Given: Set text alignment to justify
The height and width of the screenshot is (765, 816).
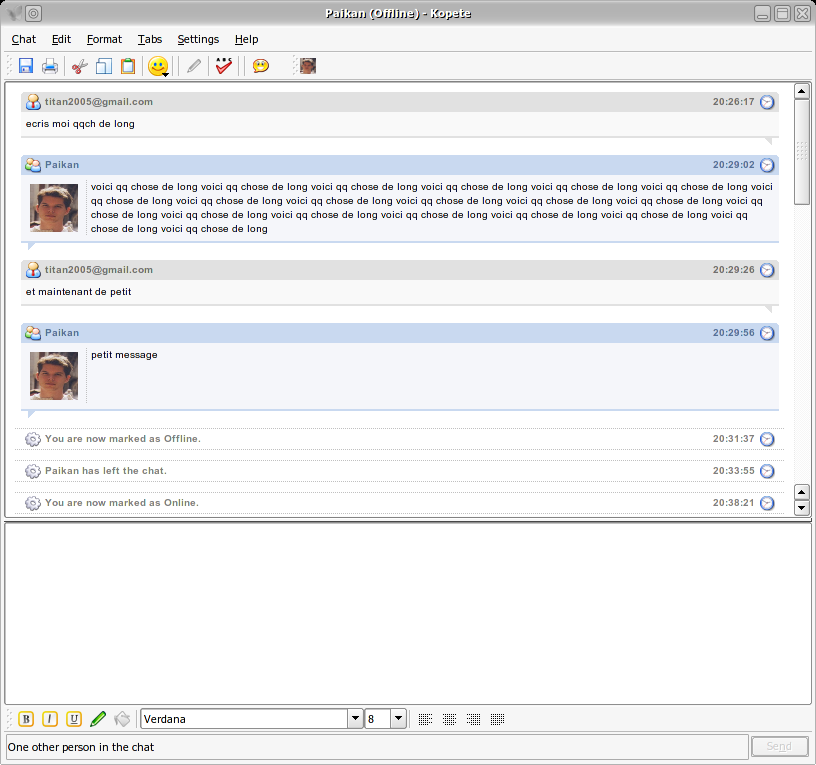Looking at the screenshot, I should (x=498, y=719).
